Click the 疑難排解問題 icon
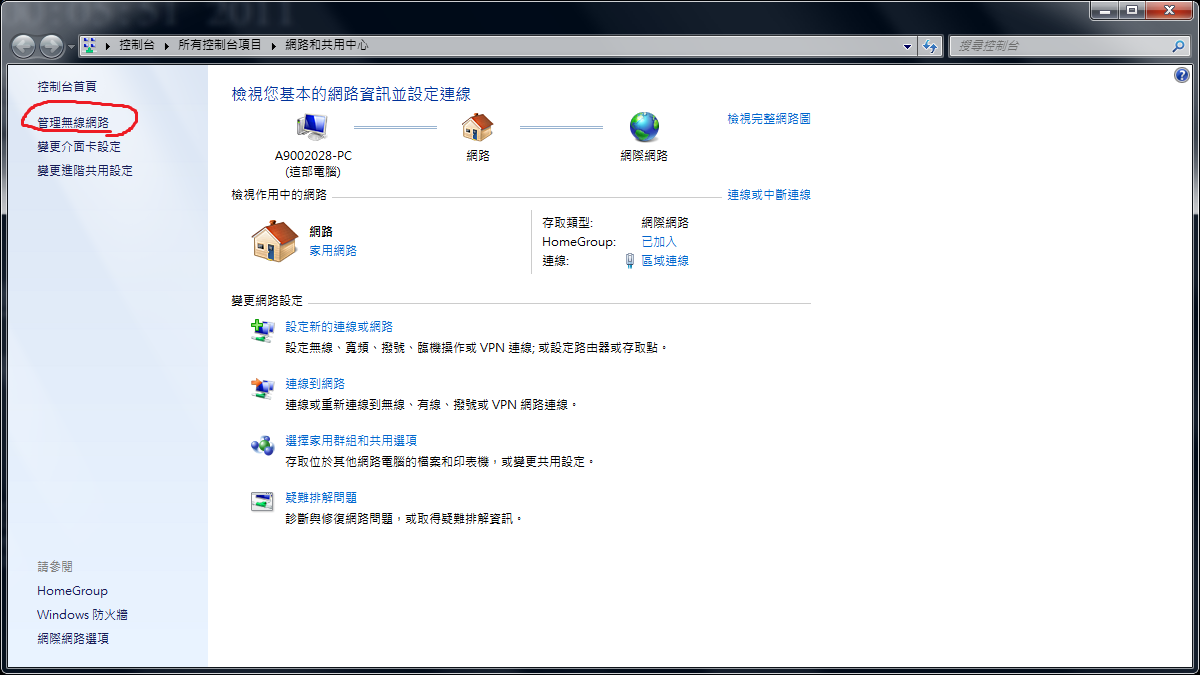 click(262, 502)
